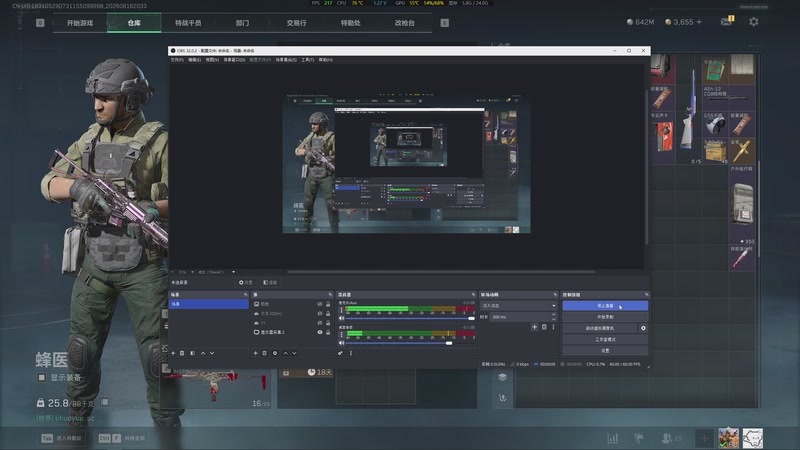The width and height of the screenshot is (800, 450).
Task: Open the game mail envelope icon
Action: [x=726, y=21]
